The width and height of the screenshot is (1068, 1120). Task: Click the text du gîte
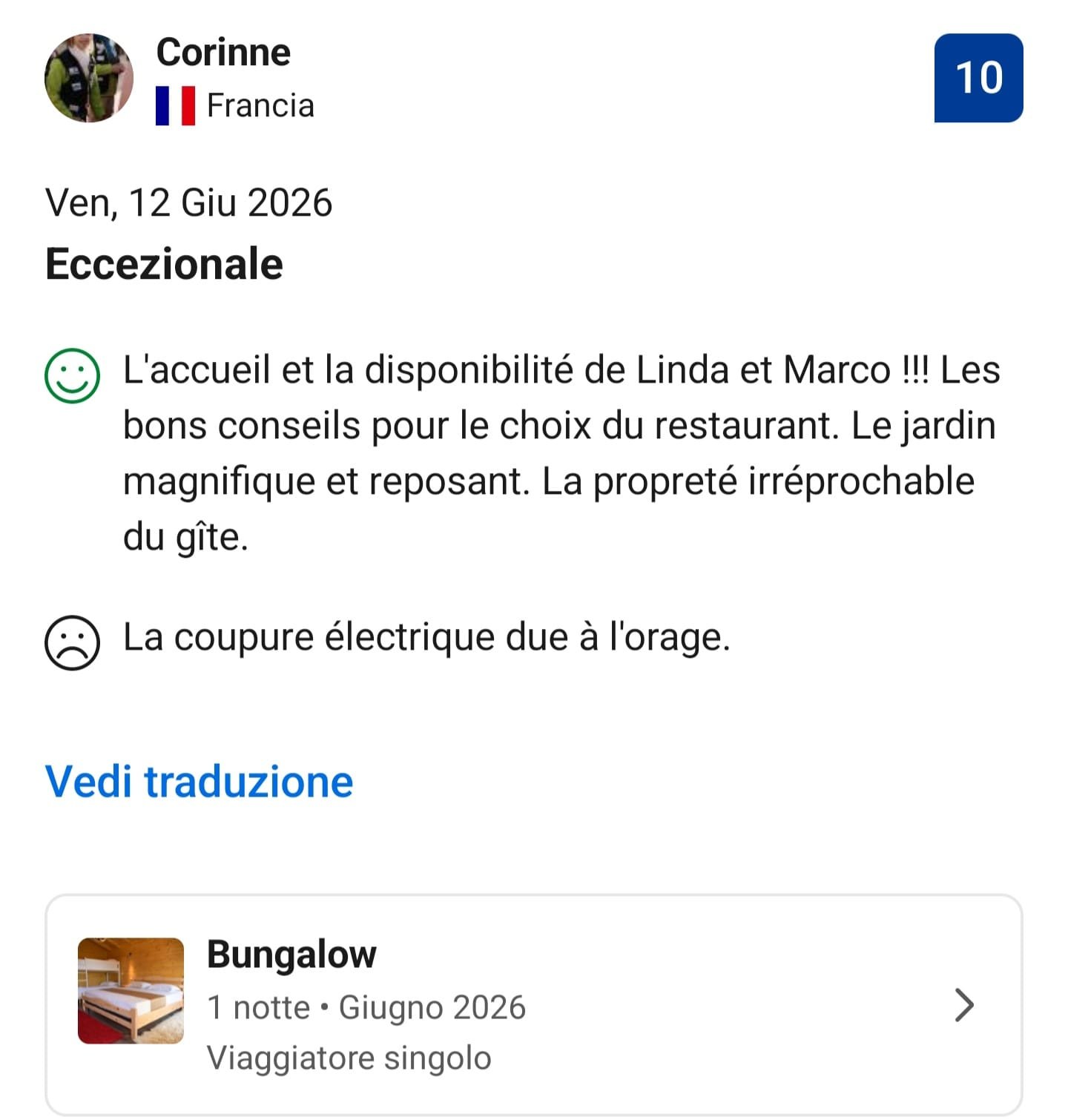(x=185, y=538)
